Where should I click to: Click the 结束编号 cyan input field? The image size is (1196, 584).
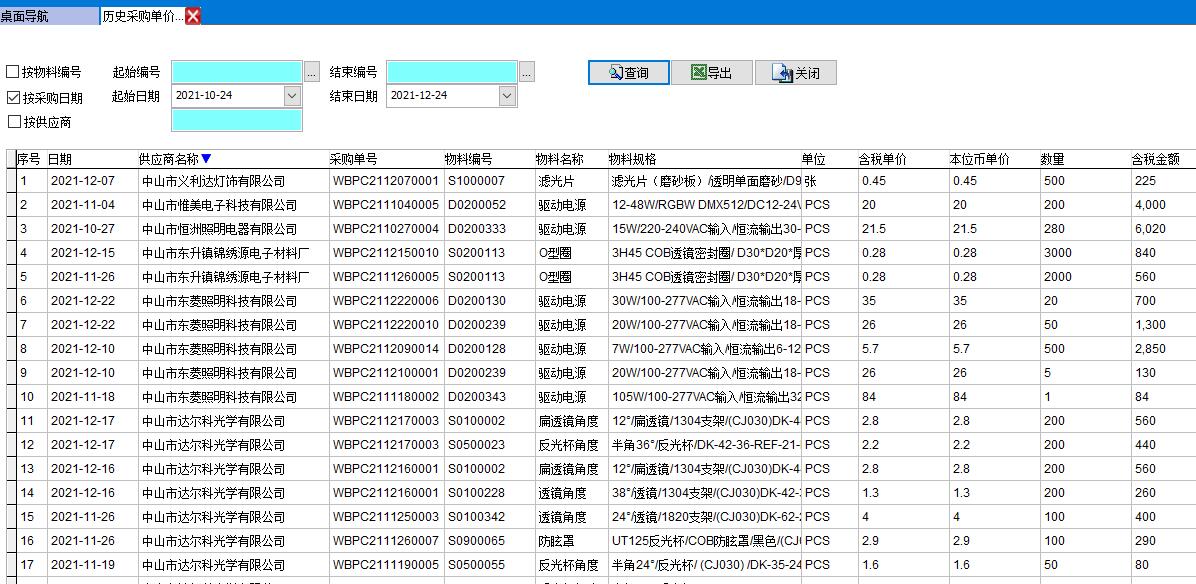451,72
